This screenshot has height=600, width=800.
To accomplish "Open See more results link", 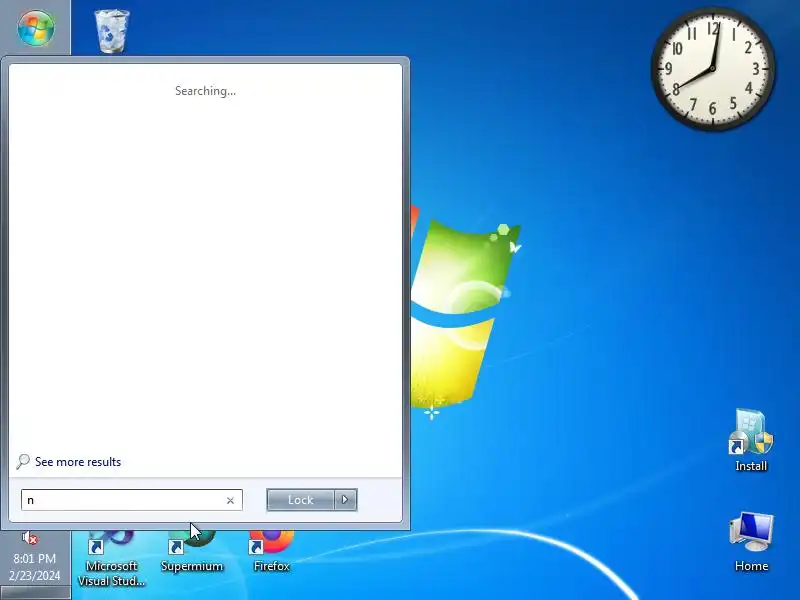I will 78,462.
